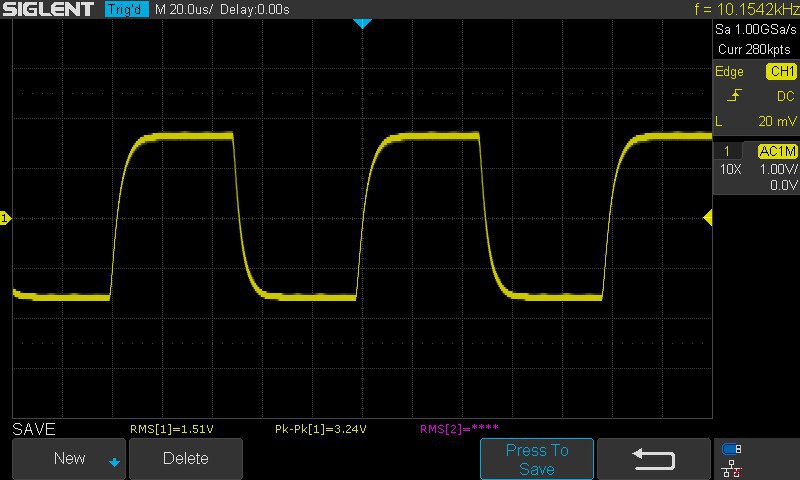Image resolution: width=800 pixels, height=480 pixels.
Task: Click the rising edge slope icon
Action: coord(734,95)
